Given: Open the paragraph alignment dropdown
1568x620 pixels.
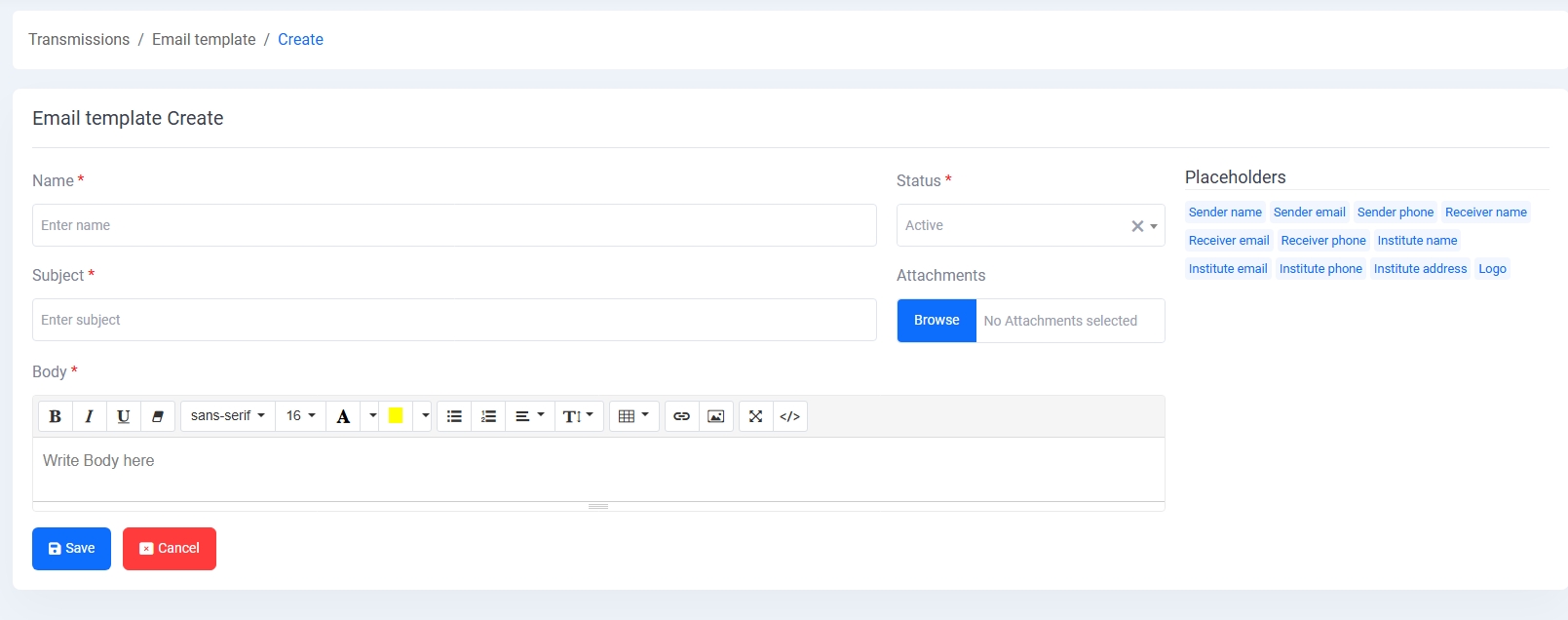Looking at the screenshot, I should tap(529, 416).
